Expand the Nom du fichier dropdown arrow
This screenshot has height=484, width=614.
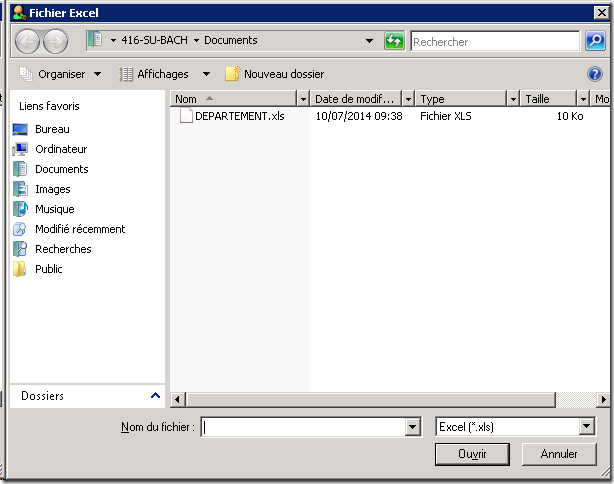tap(412, 427)
